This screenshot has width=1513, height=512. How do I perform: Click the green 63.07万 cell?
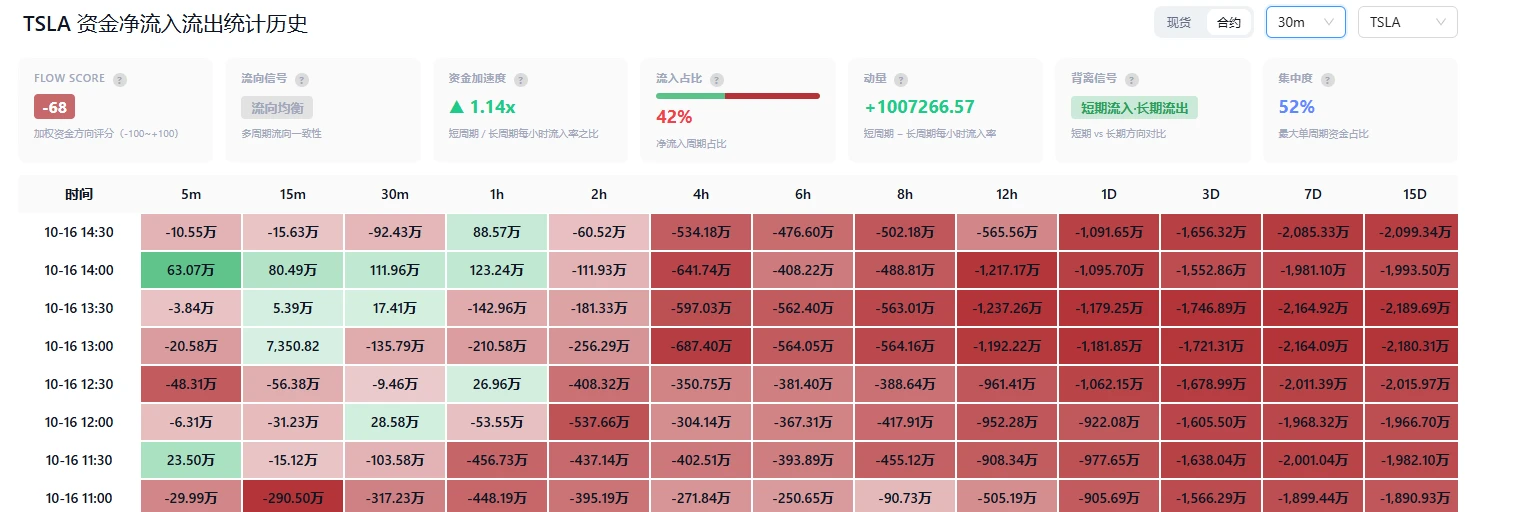[x=191, y=270]
